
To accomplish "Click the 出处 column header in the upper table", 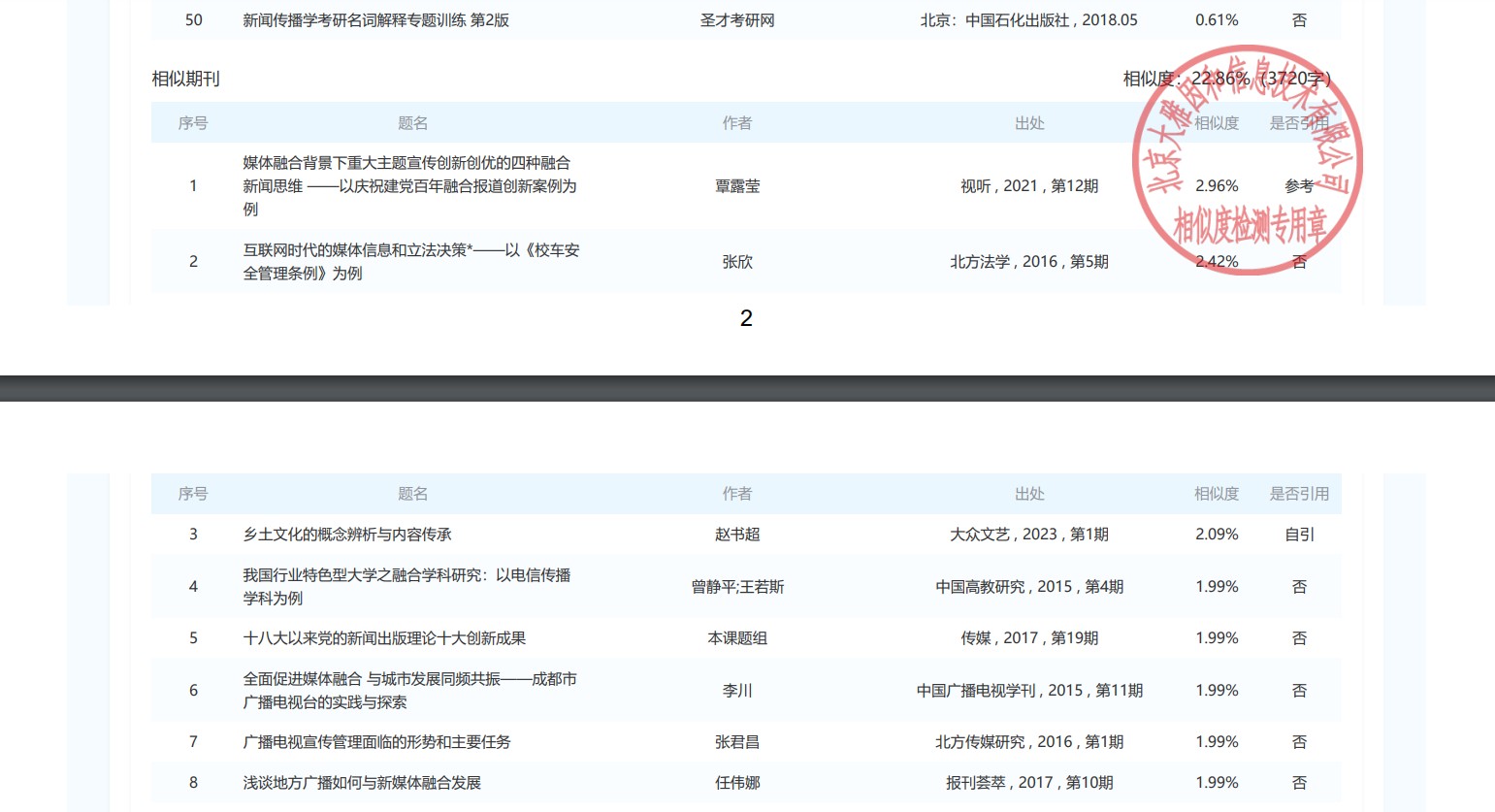I will point(1029,123).
